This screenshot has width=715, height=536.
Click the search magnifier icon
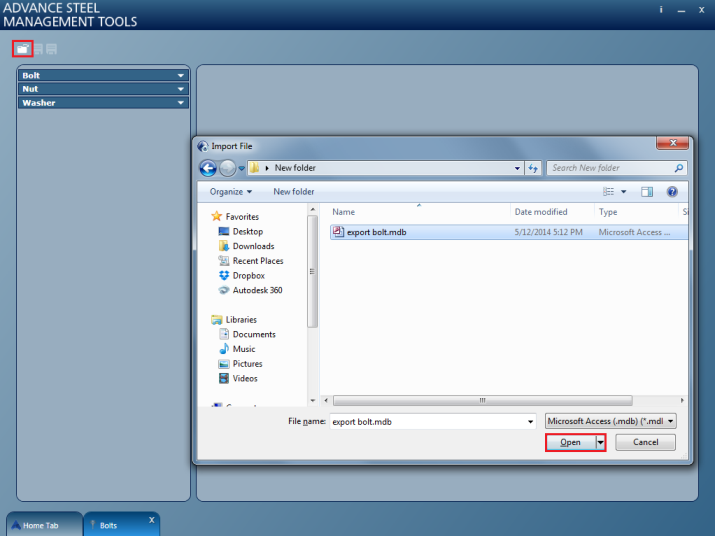pos(679,168)
